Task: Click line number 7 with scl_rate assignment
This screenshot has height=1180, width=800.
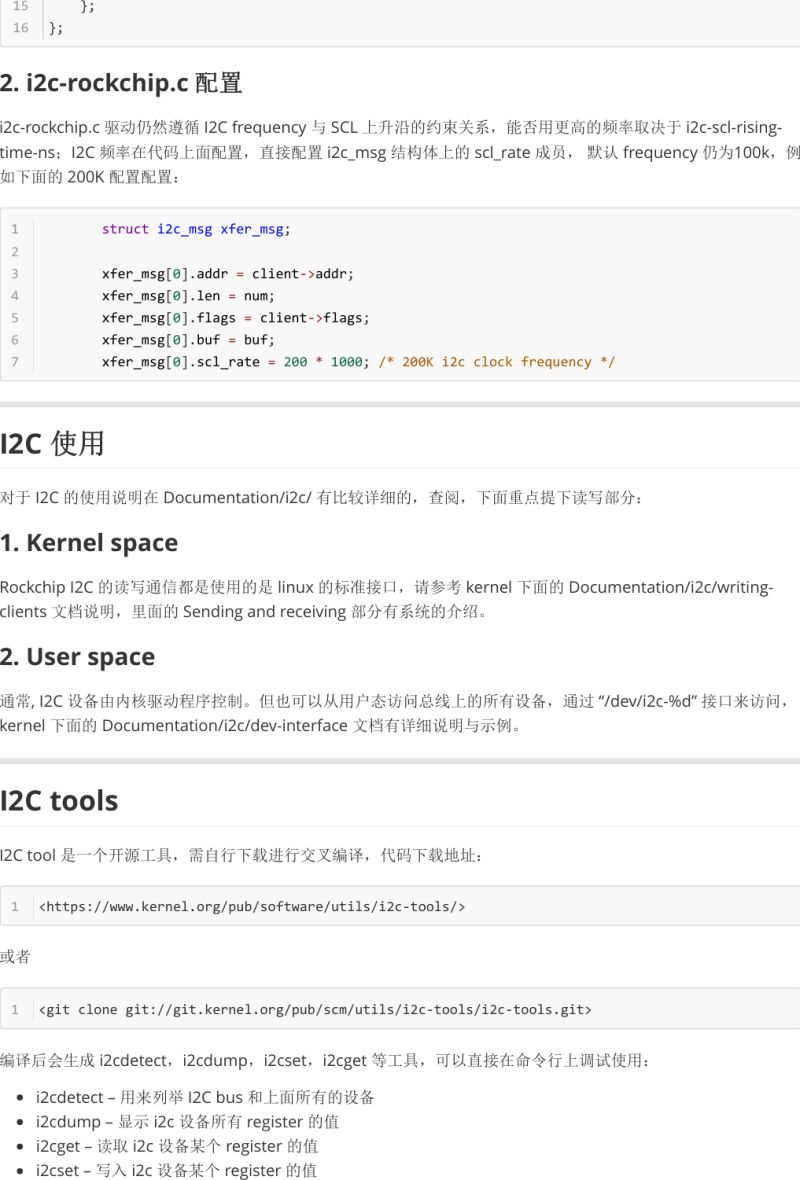Action: click(15, 362)
